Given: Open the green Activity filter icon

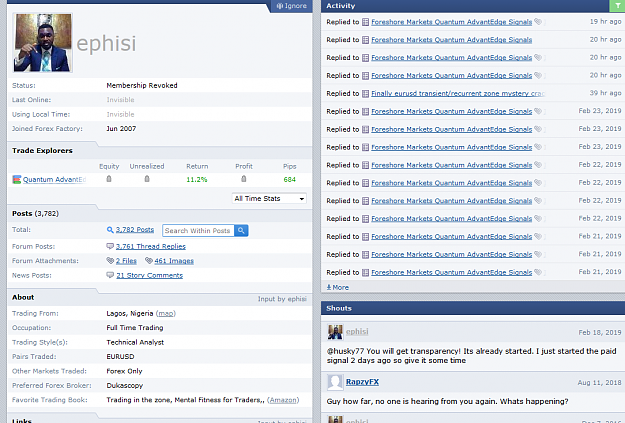Looking at the screenshot, I should (617, 6).
